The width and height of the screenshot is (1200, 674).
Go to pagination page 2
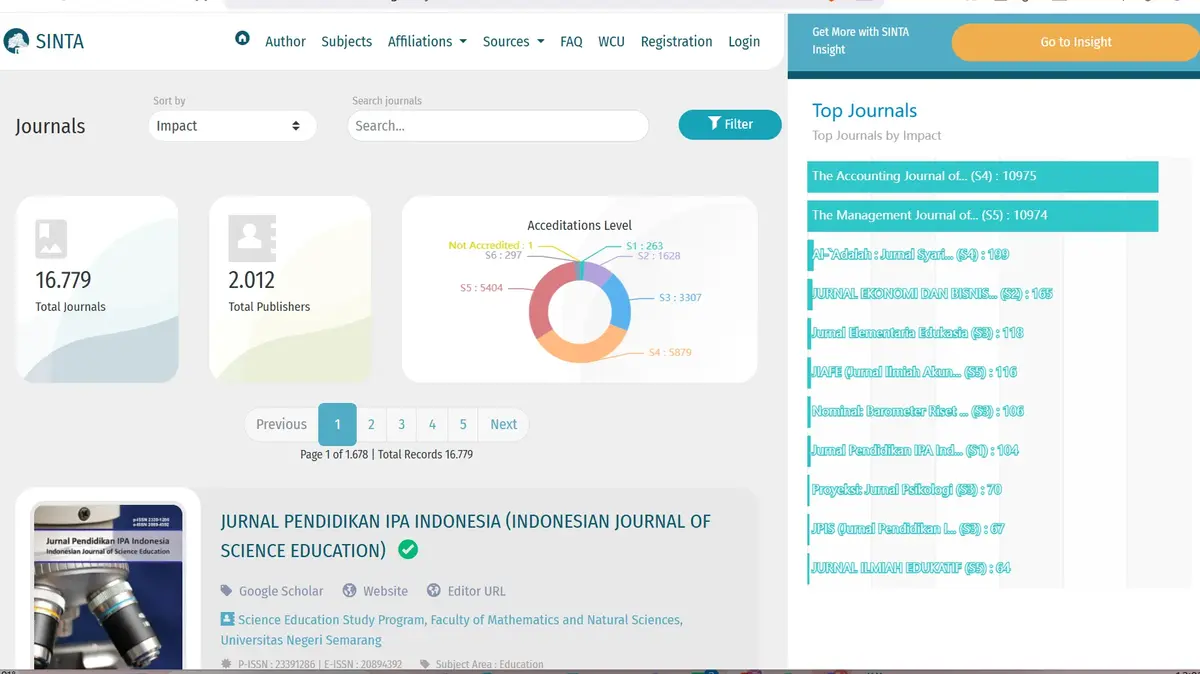(371, 424)
